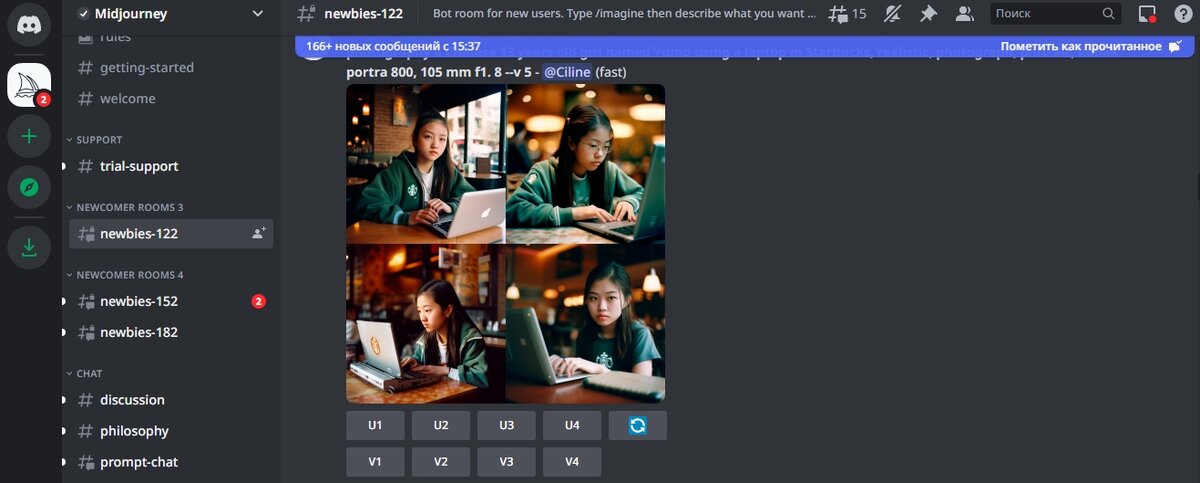Open inbox icon in header
The height and width of the screenshot is (483, 1200).
point(1147,14)
